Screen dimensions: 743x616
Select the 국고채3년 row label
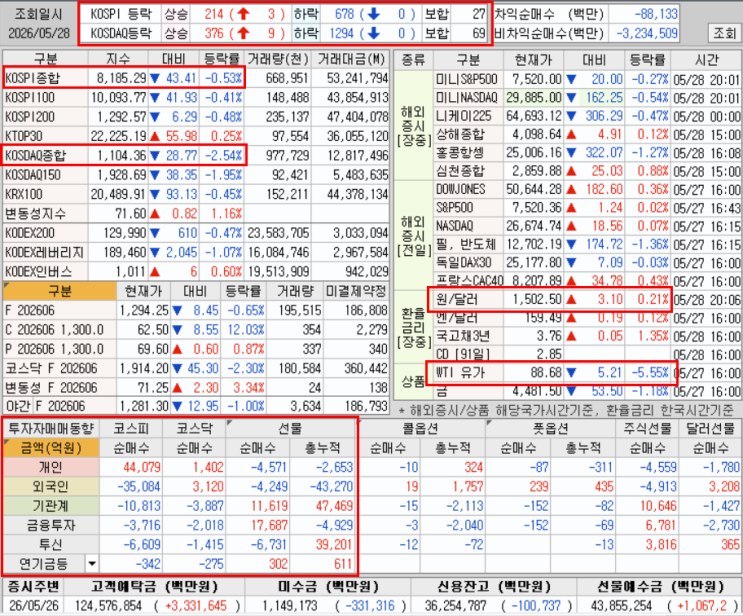click(x=462, y=336)
